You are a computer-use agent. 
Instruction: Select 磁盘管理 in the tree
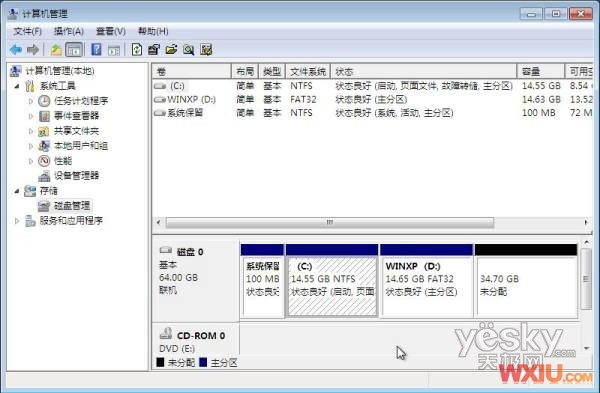pyautogui.click(x=72, y=205)
